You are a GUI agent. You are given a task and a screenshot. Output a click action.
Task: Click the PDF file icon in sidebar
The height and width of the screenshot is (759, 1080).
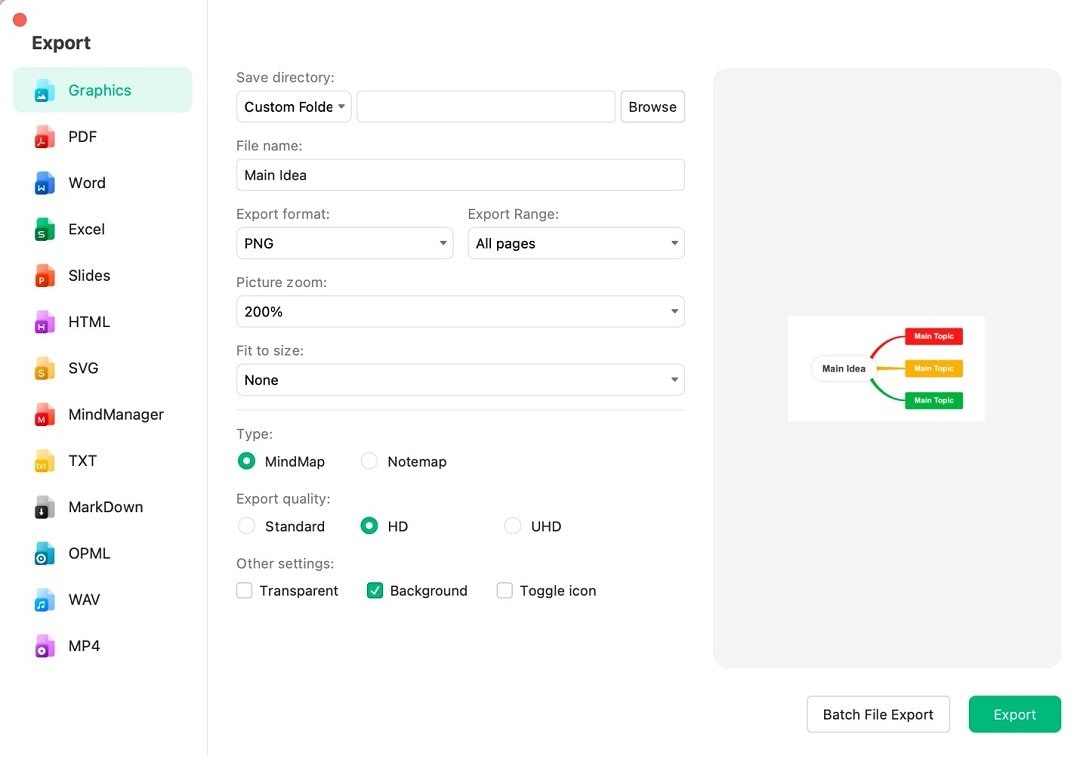(x=45, y=137)
